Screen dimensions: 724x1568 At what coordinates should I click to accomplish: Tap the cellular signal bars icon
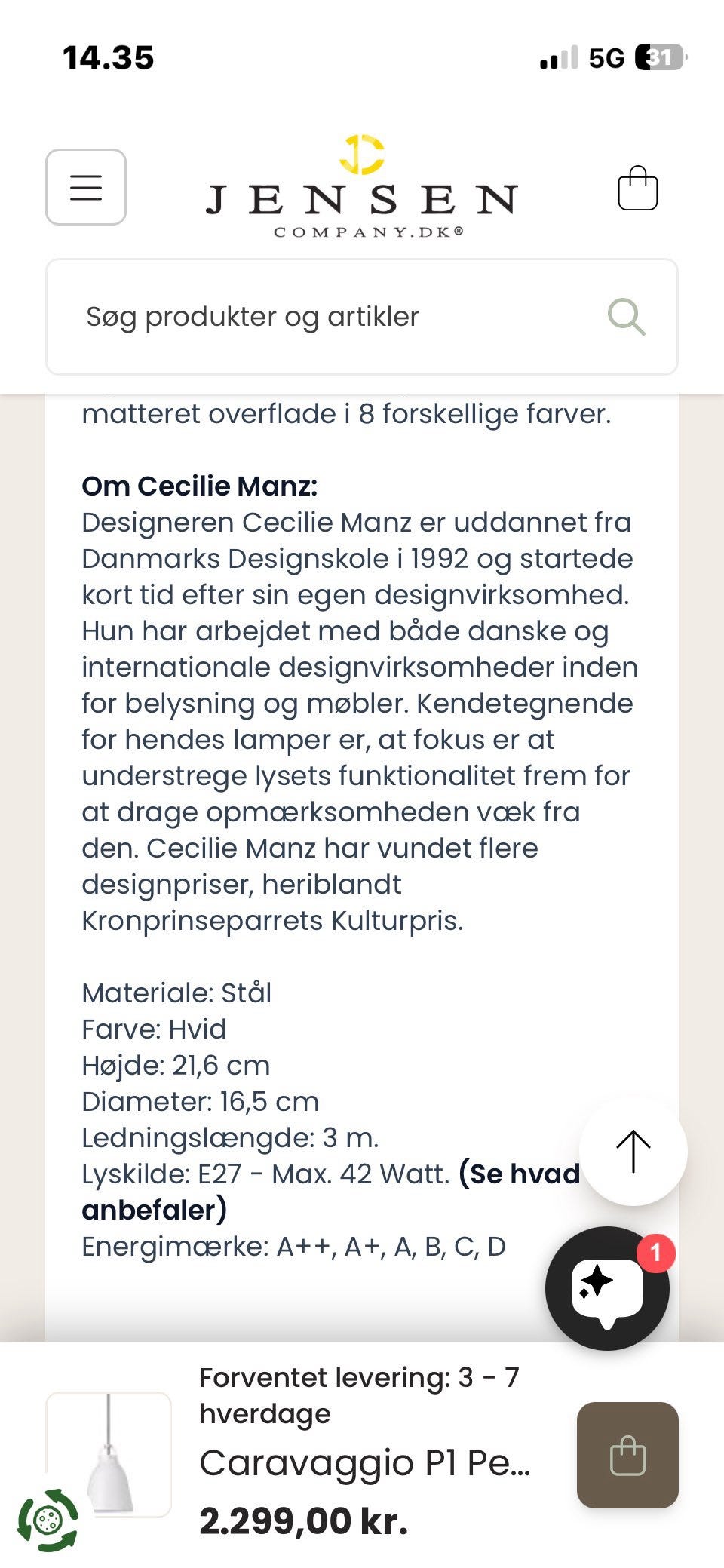pos(558,58)
